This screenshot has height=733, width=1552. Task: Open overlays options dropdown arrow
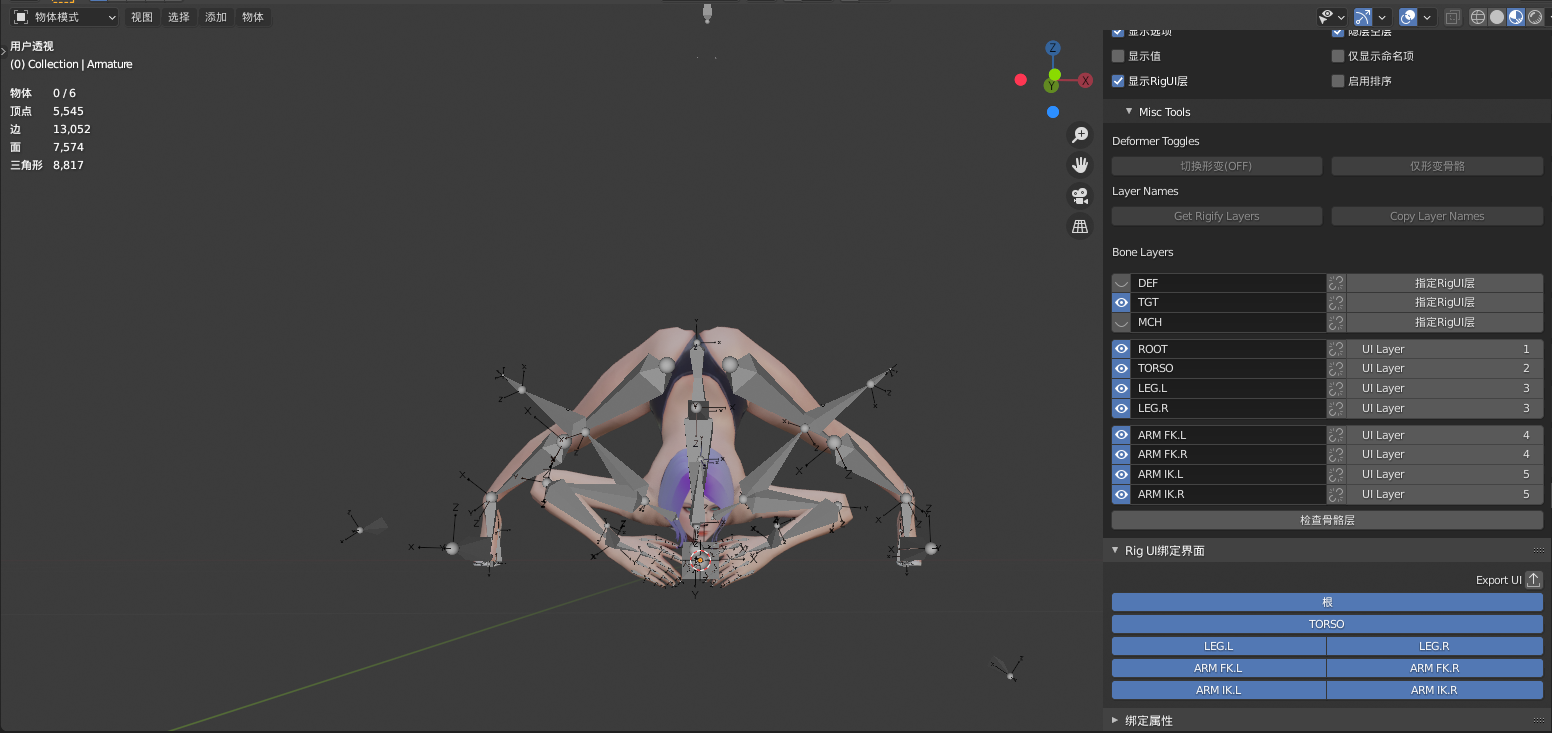tap(1429, 17)
